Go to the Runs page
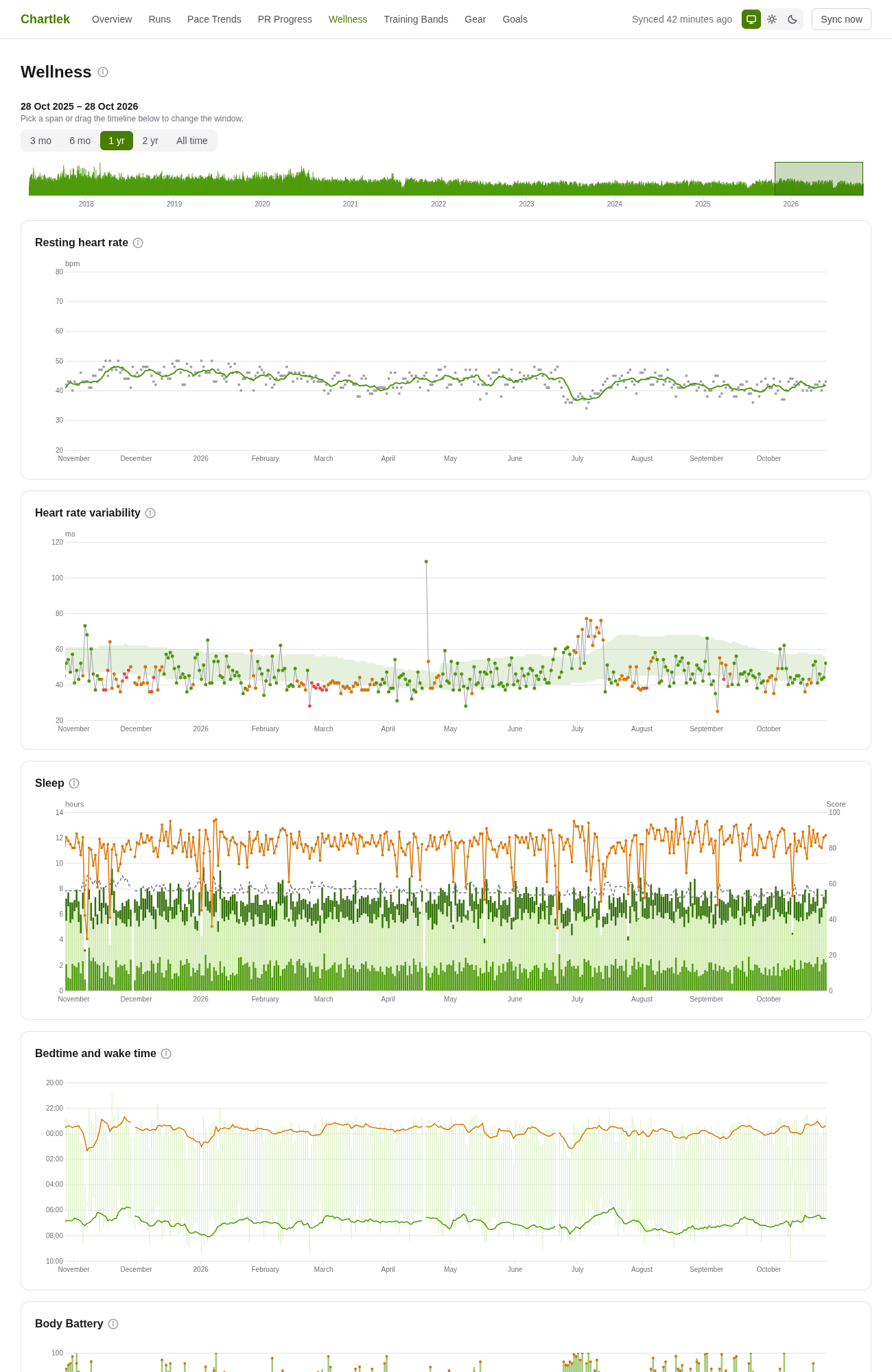892x1372 pixels. coord(160,19)
